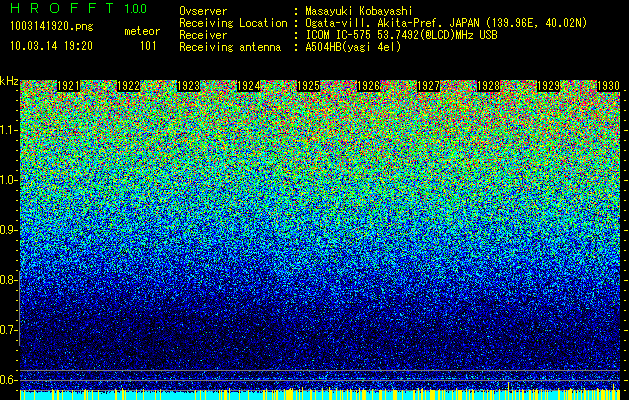Select the Ogata-vill. Akita-Pref. JAPAN location text

tap(446, 23)
